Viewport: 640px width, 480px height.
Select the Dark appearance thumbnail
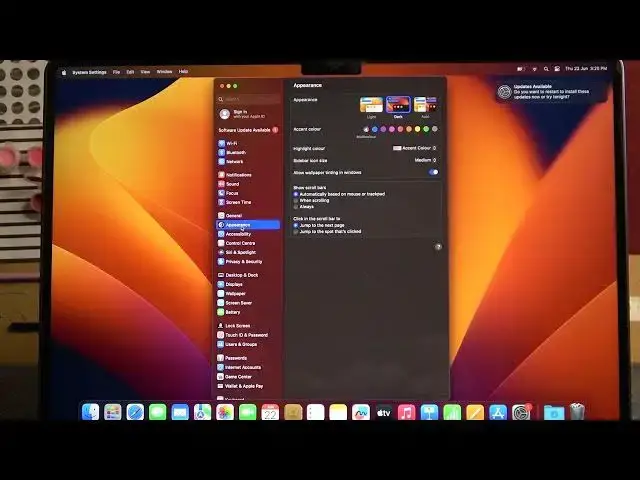tap(398, 105)
